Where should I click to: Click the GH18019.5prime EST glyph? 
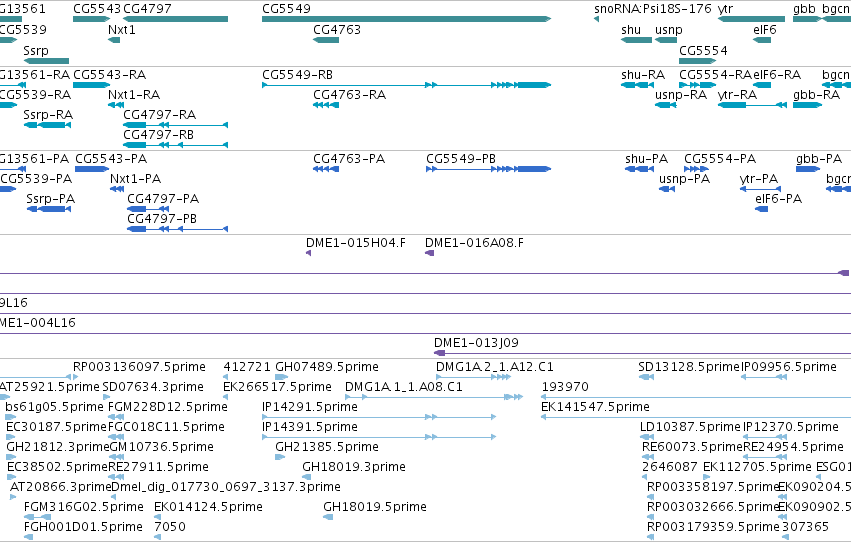(328, 517)
